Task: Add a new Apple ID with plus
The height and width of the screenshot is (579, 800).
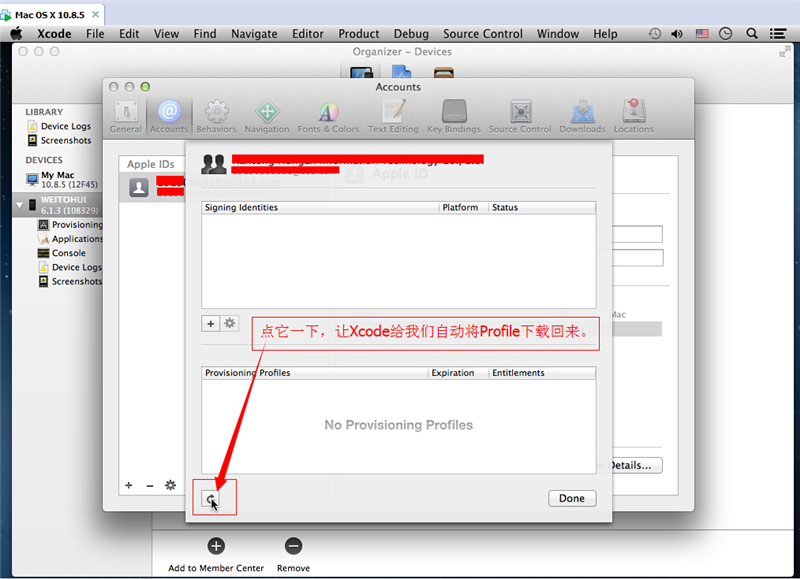Action: click(x=129, y=485)
